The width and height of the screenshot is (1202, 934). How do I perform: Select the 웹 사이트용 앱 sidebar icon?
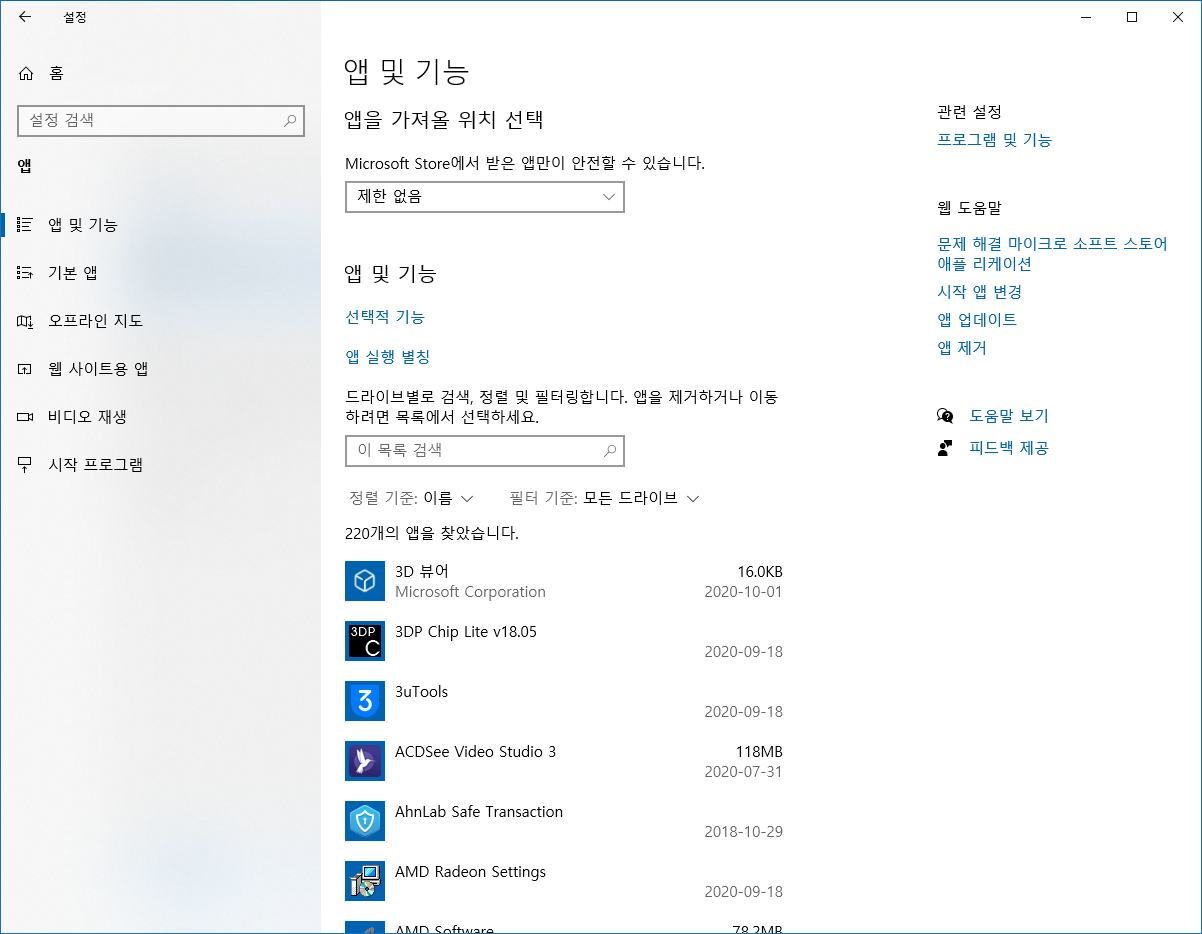click(x=26, y=369)
